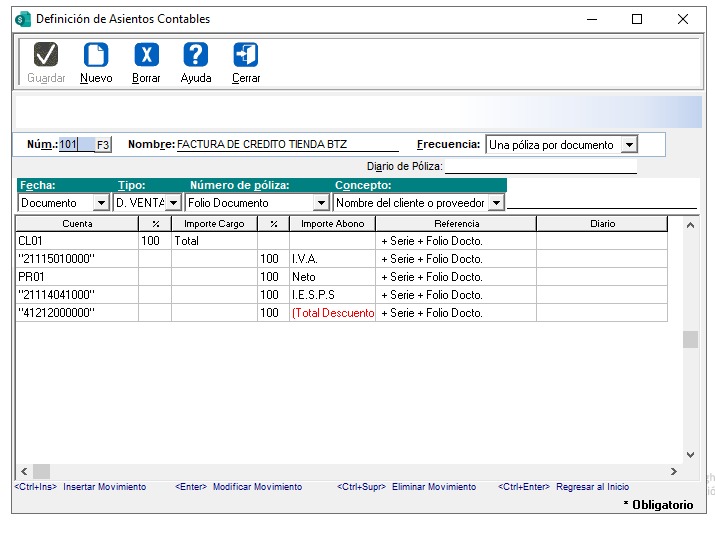Screen dimensions: 715x534
Task: Open the Ayuda help icon
Action: [196, 55]
